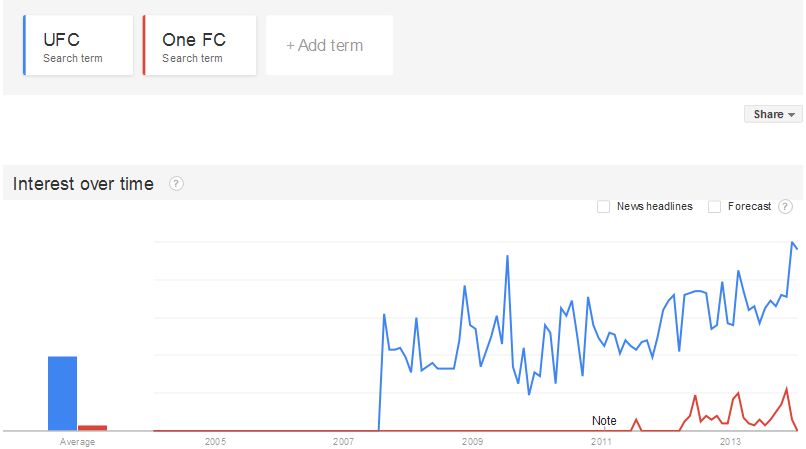Select the UFC search term box
The width and height of the screenshot is (806, 449).
tap(78, 46)
